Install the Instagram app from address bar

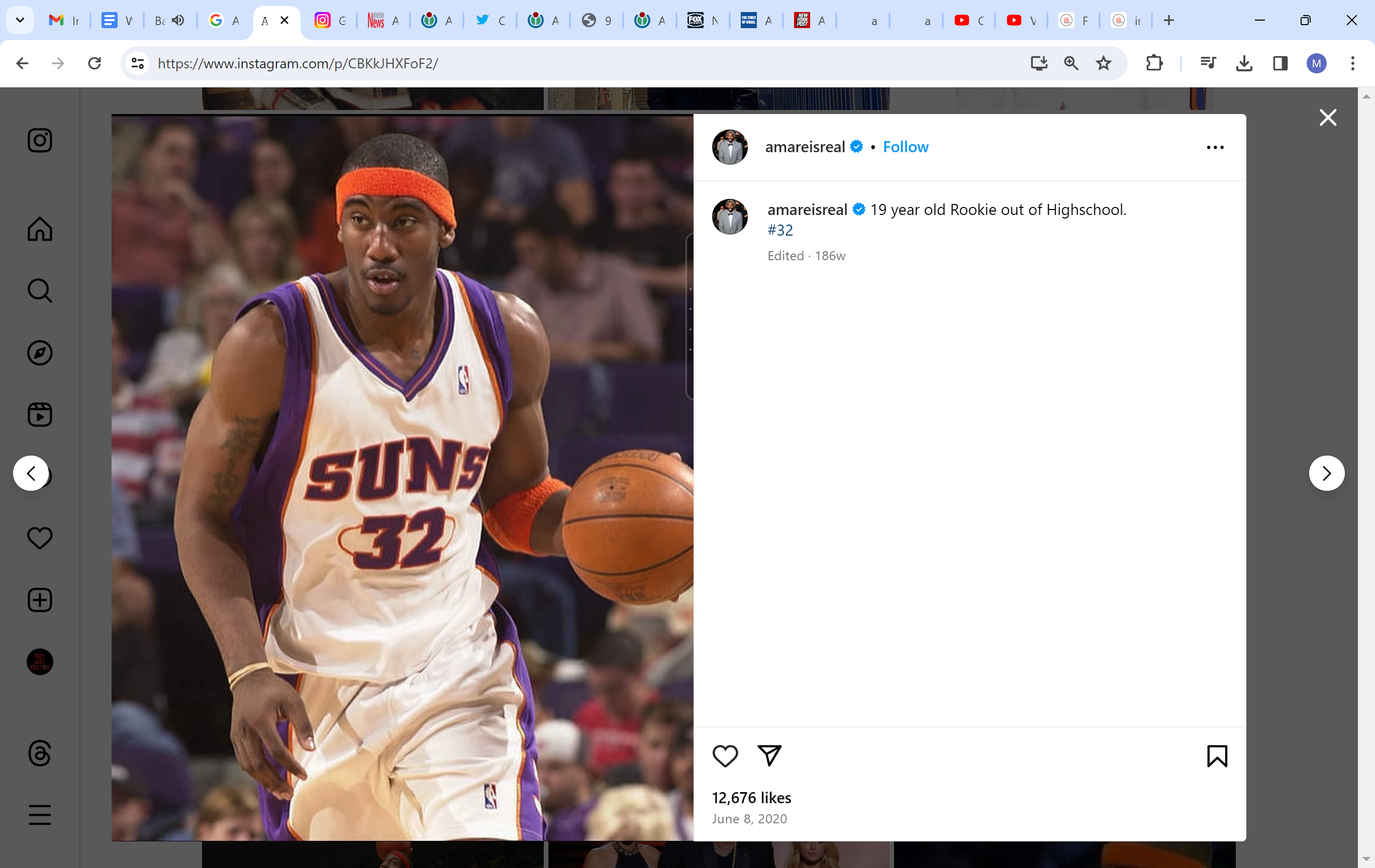[x=1039, y=63]
